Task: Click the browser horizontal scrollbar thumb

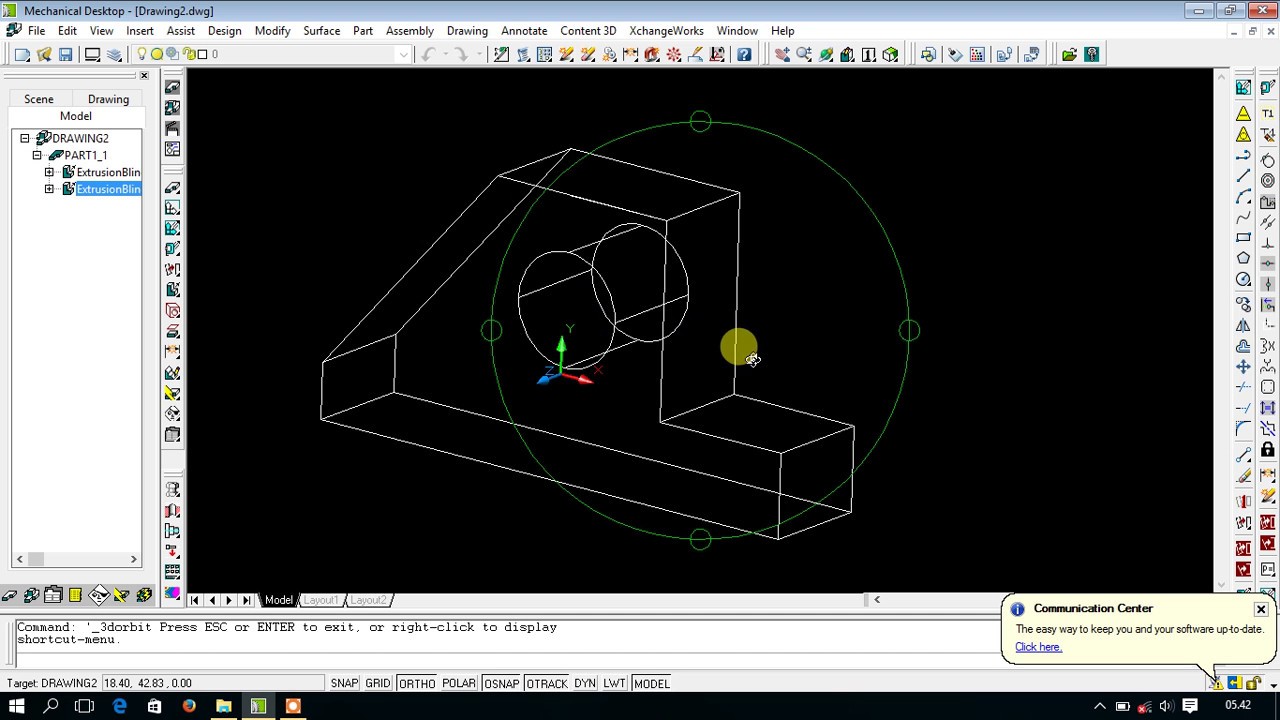Action: click(x=36, y=559)
